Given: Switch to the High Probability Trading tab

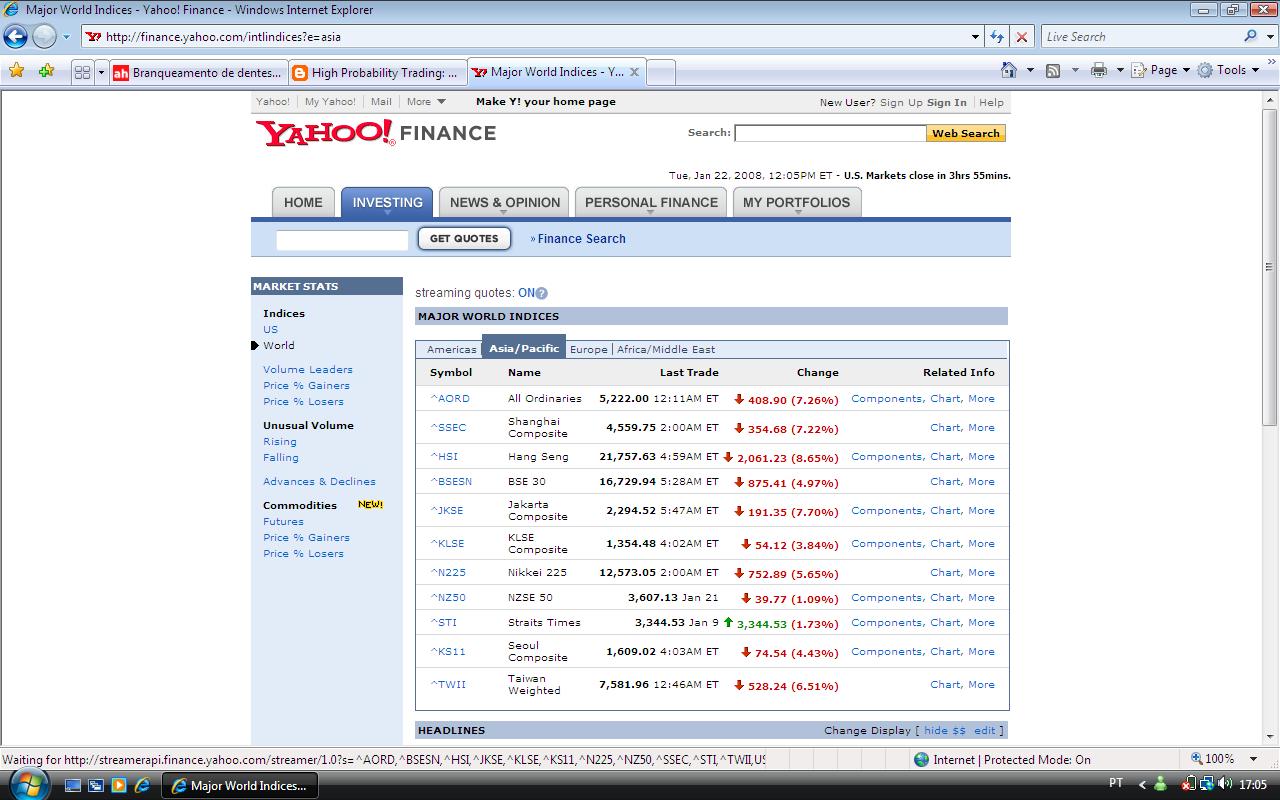Looking at the screenshot, I should point(377,72).
